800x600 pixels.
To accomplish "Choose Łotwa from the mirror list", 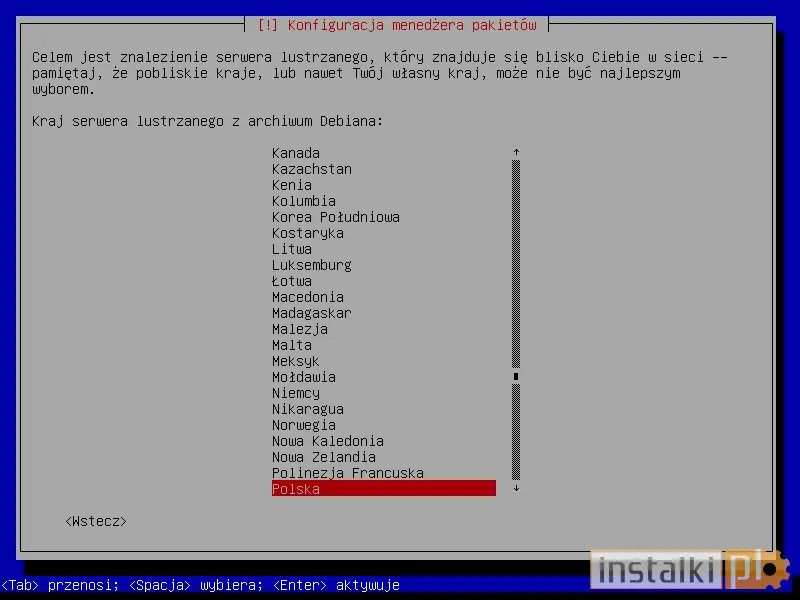I will tap(293, 281).
